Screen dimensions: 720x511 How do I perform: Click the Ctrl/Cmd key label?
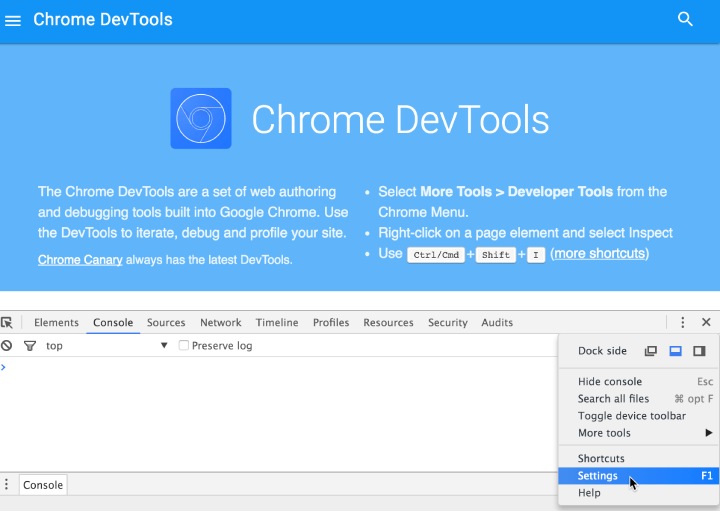tap(436, 255)
